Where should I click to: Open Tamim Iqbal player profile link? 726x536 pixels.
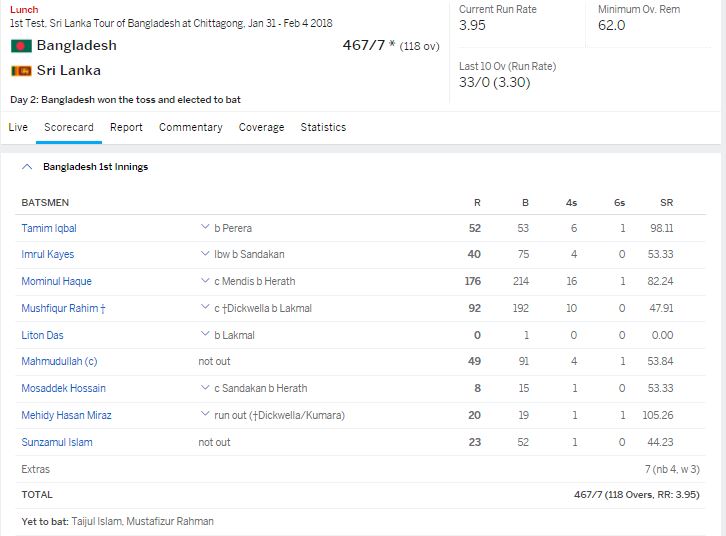(49, 229)
